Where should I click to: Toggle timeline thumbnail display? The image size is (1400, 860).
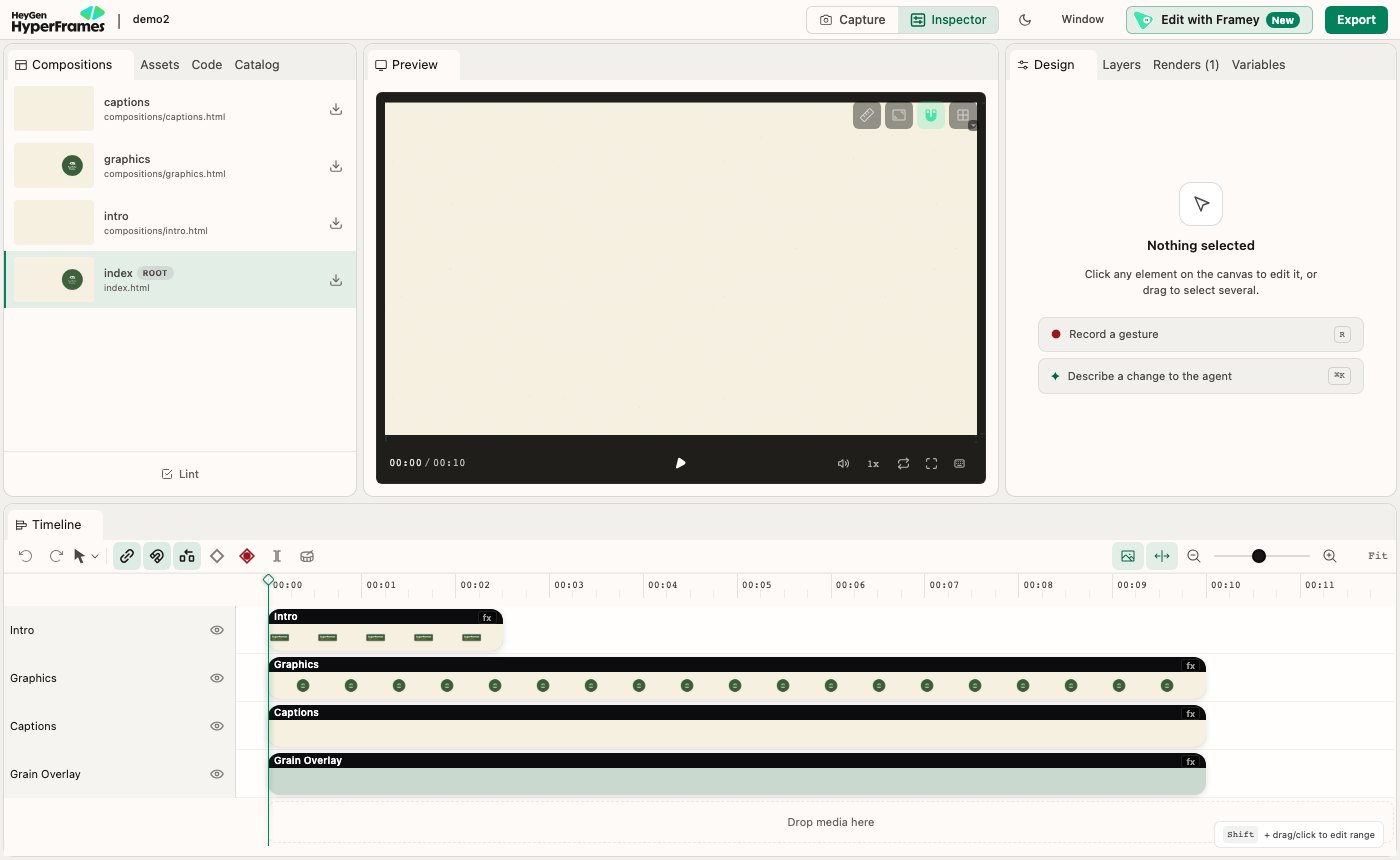(x=1128, y=556)
